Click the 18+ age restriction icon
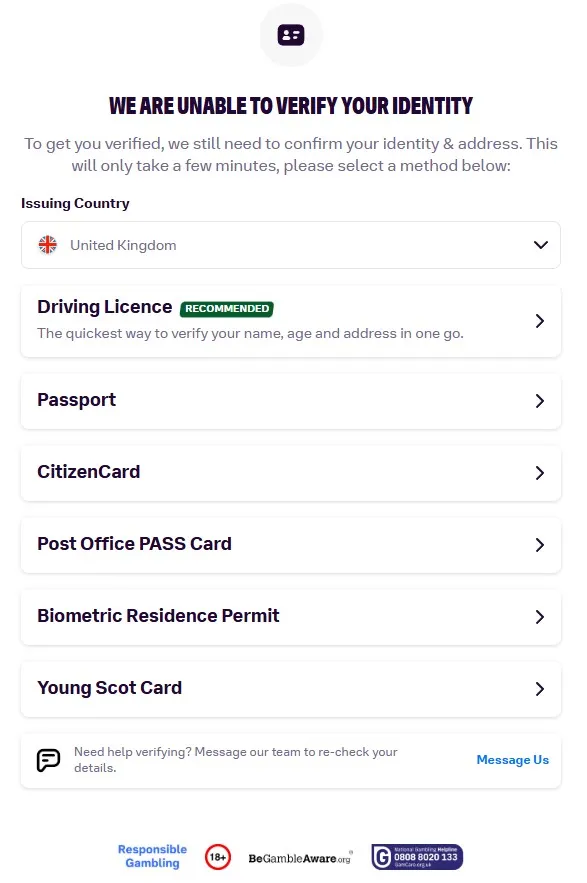The width and height of the screenshot is (587, 883). coord(219,857)
